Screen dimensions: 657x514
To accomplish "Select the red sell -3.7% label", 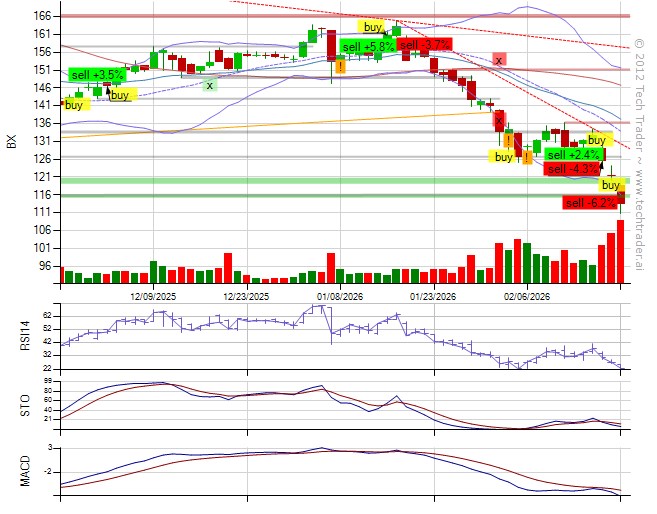I will (423, 45).
